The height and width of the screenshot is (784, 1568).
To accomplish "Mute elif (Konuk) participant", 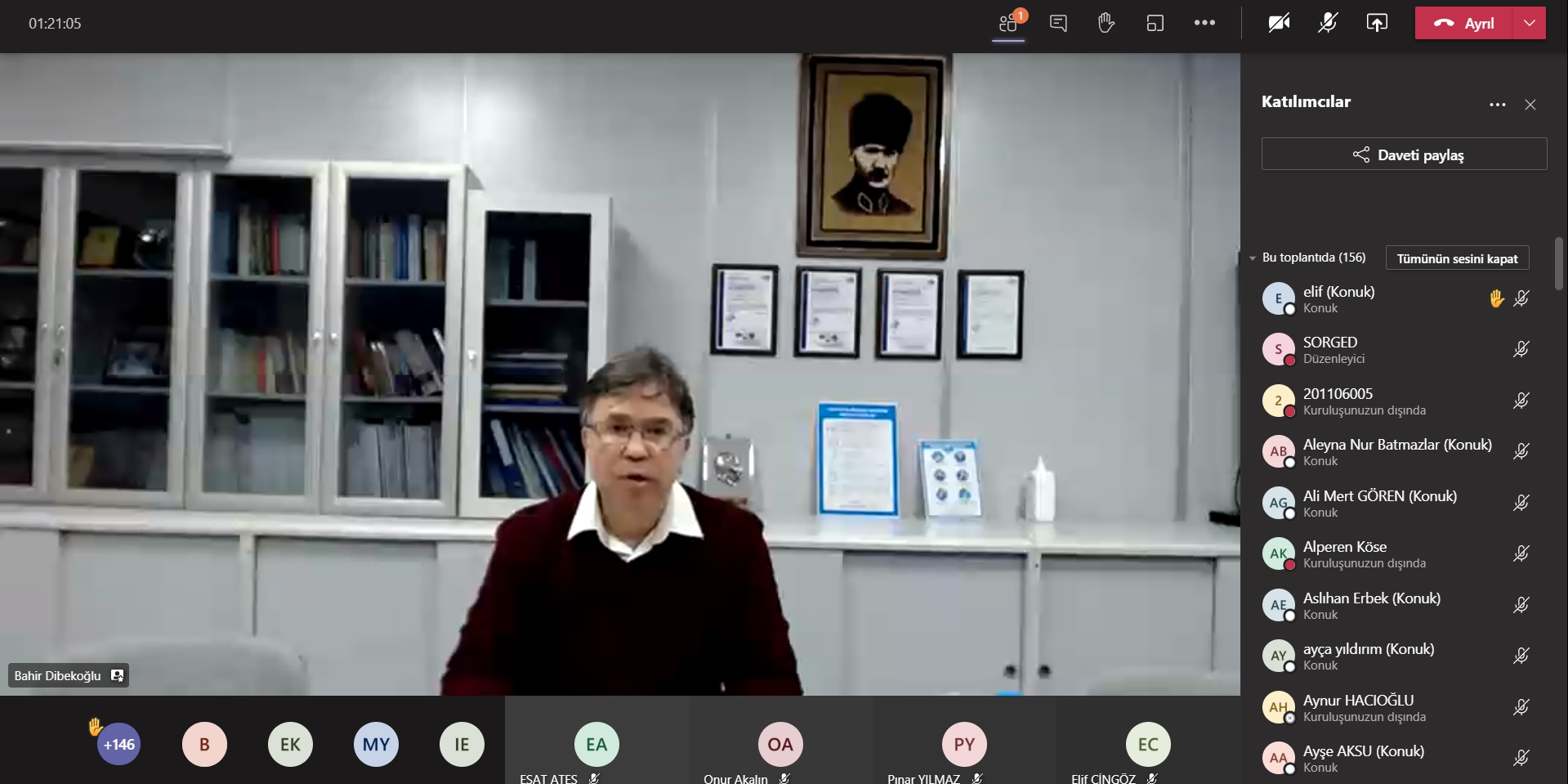I will coord(1522,298).
